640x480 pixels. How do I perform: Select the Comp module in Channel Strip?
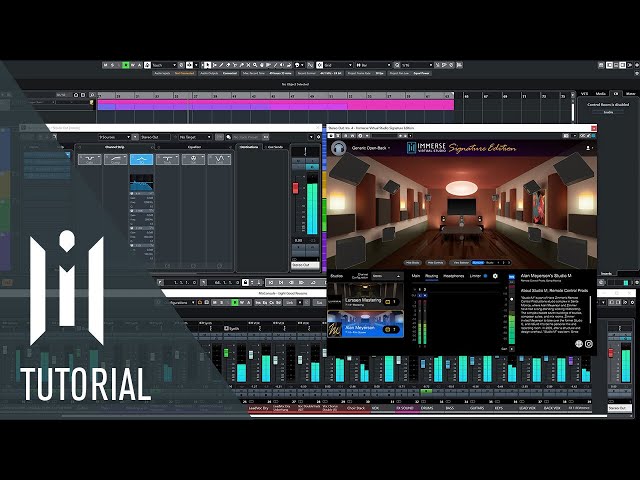tap(116, 159)
